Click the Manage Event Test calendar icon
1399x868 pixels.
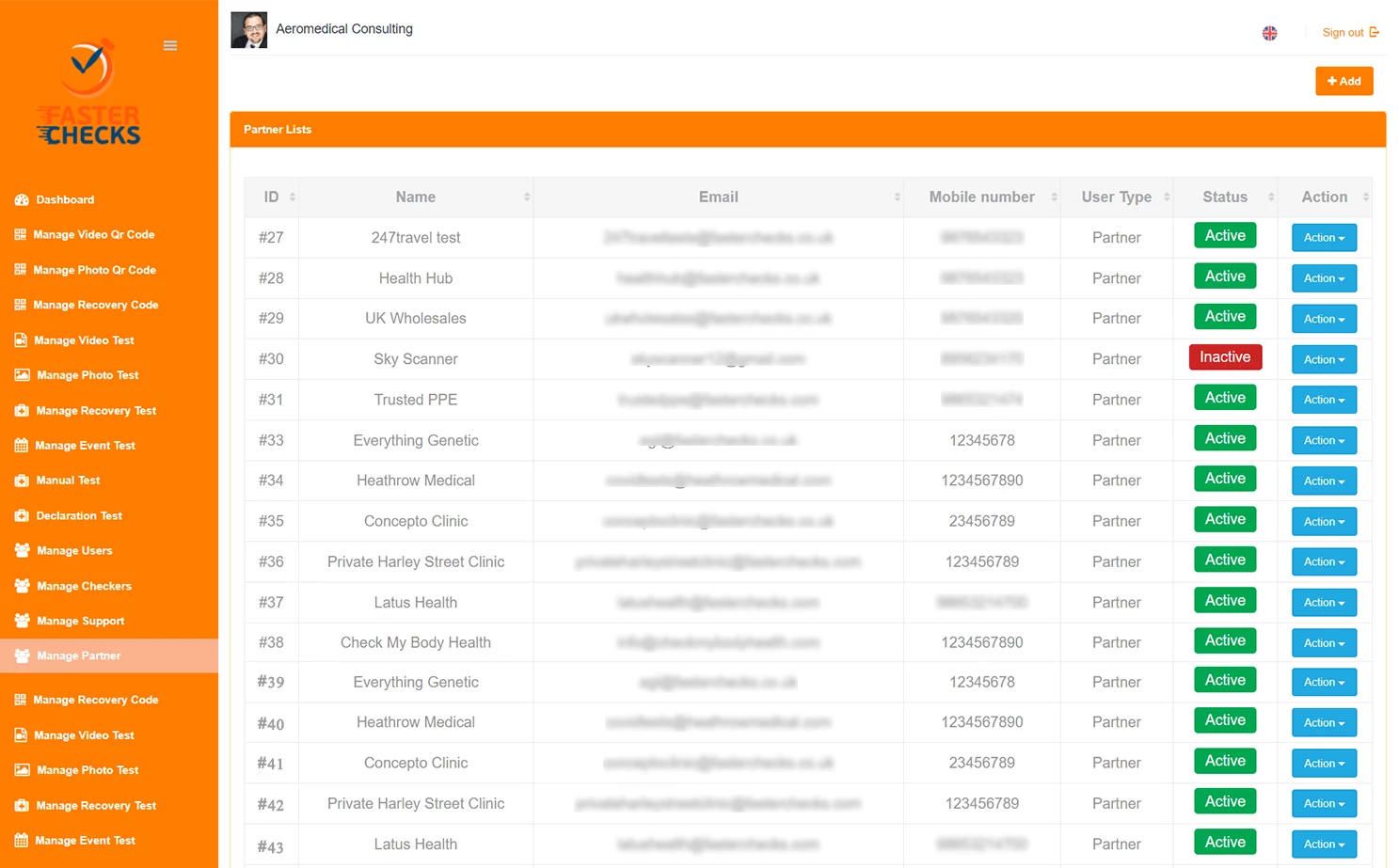(21, 445)
